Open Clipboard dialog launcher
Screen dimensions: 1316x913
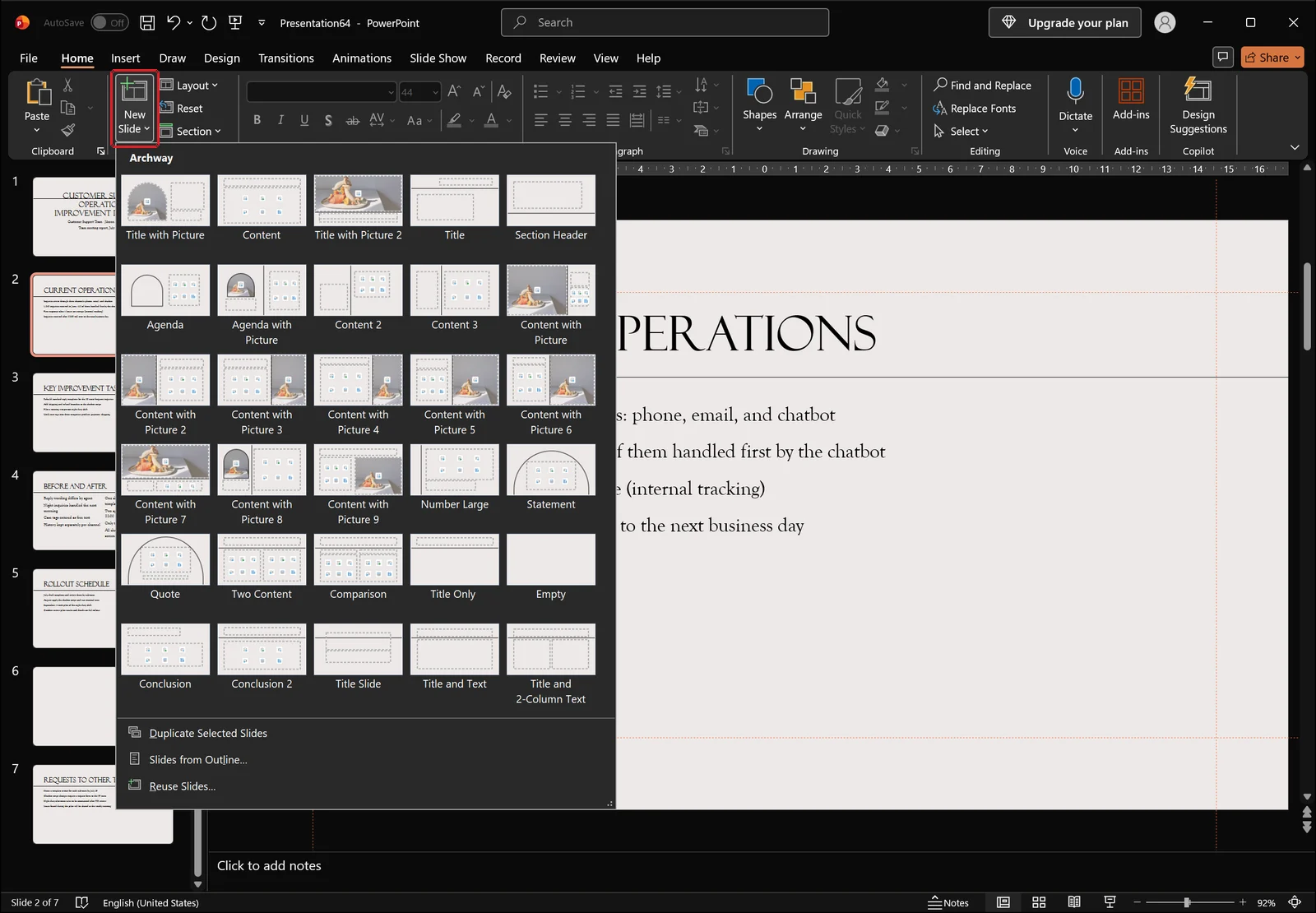101,151
